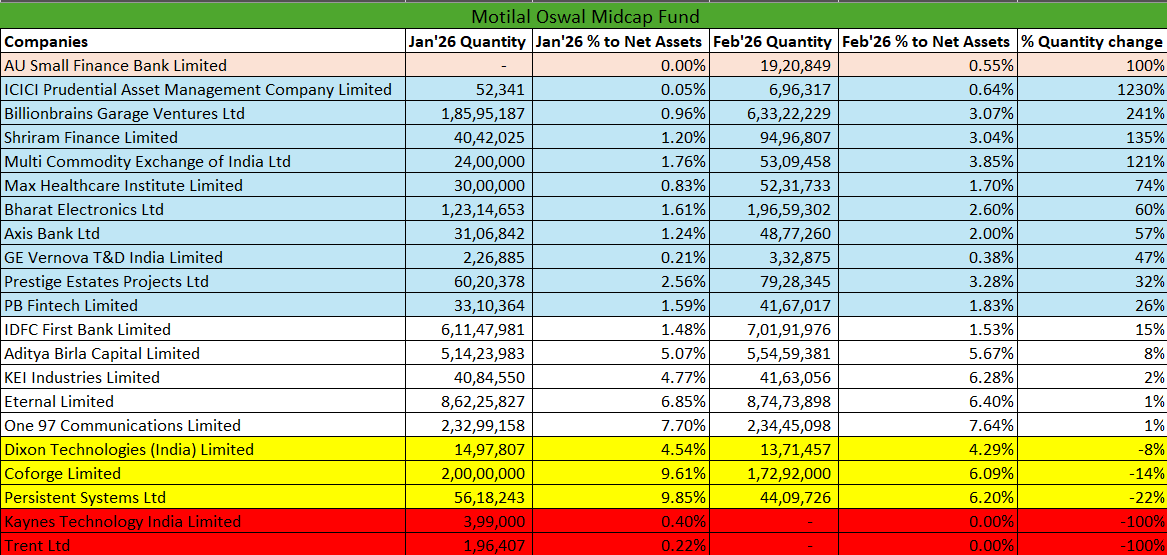Screen dimensions: 1167x555
Task: Click the Shriram Finance Limited cell
Action: click(x=202, y=138)
